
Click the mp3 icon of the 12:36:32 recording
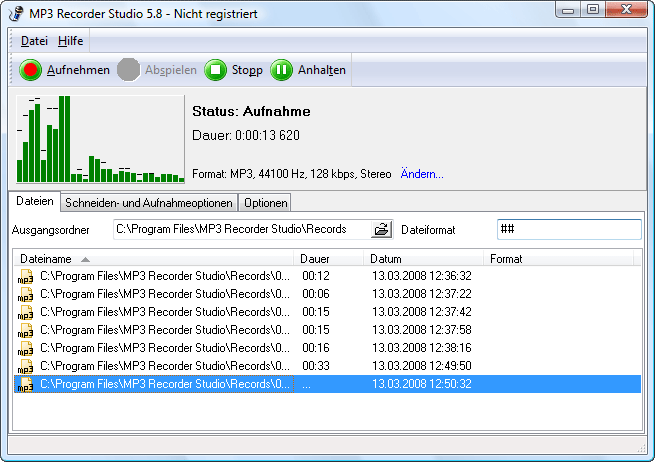[25, 277]
